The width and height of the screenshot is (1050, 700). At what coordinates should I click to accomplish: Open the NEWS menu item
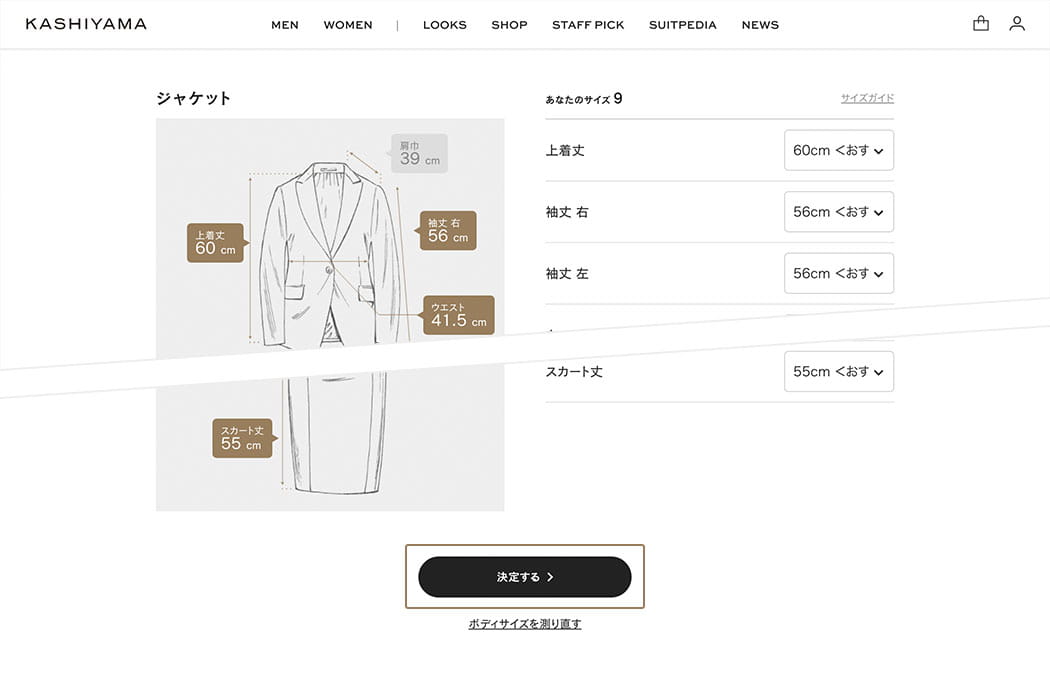[760, 25]
